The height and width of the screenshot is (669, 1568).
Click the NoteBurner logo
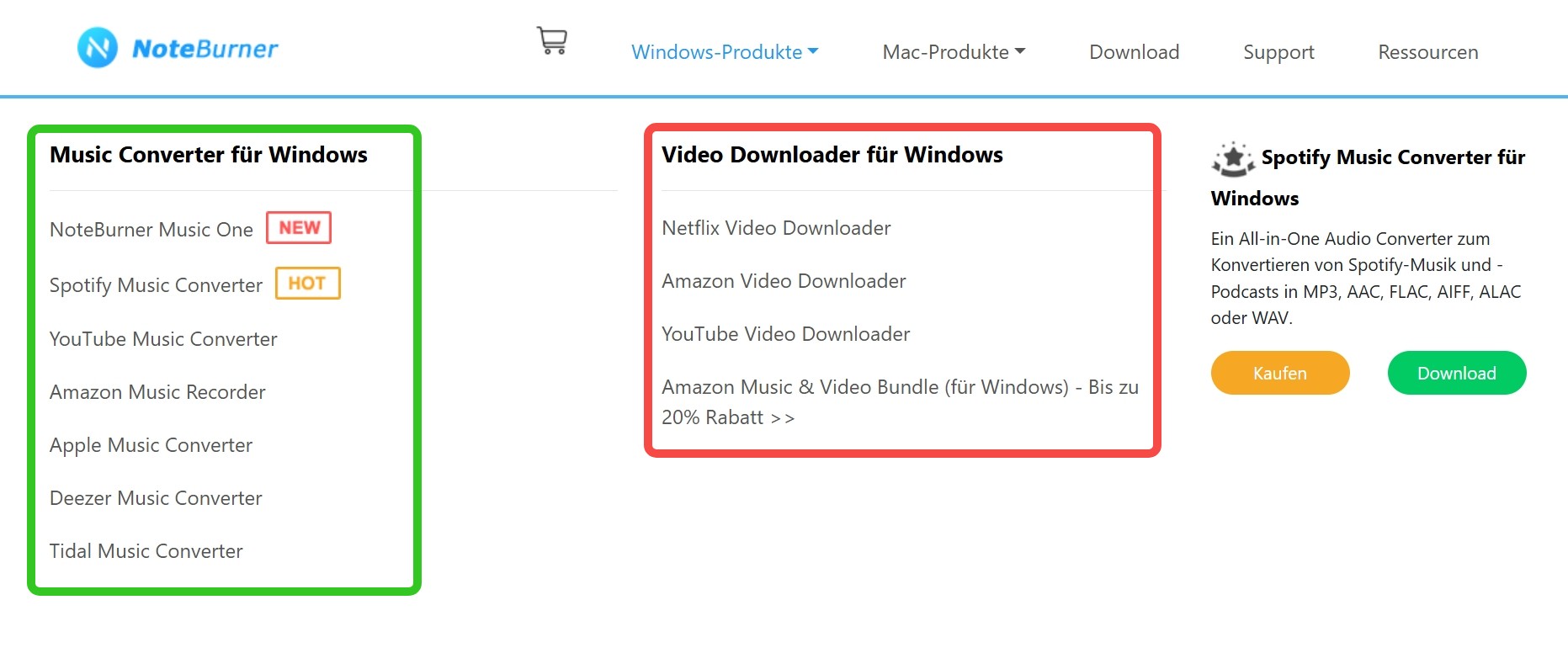pyautogui.click(x=178, y=48)
